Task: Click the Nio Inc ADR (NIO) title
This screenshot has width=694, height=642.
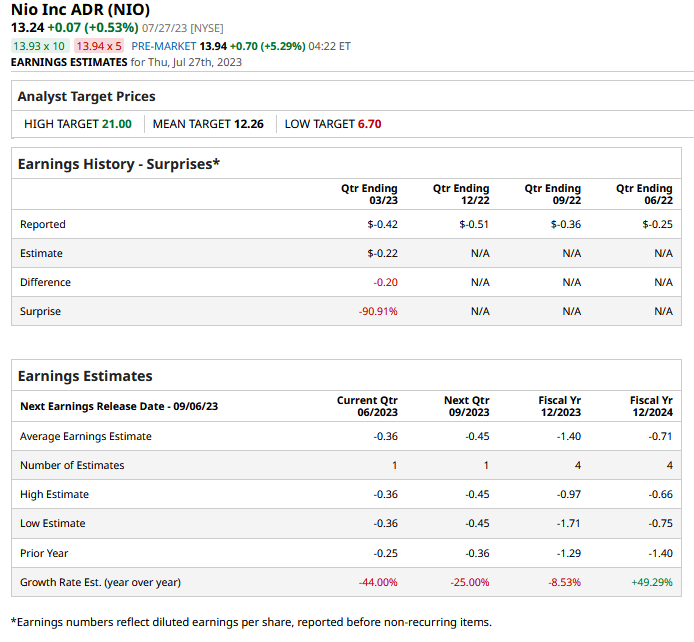Action: point(80,9)
